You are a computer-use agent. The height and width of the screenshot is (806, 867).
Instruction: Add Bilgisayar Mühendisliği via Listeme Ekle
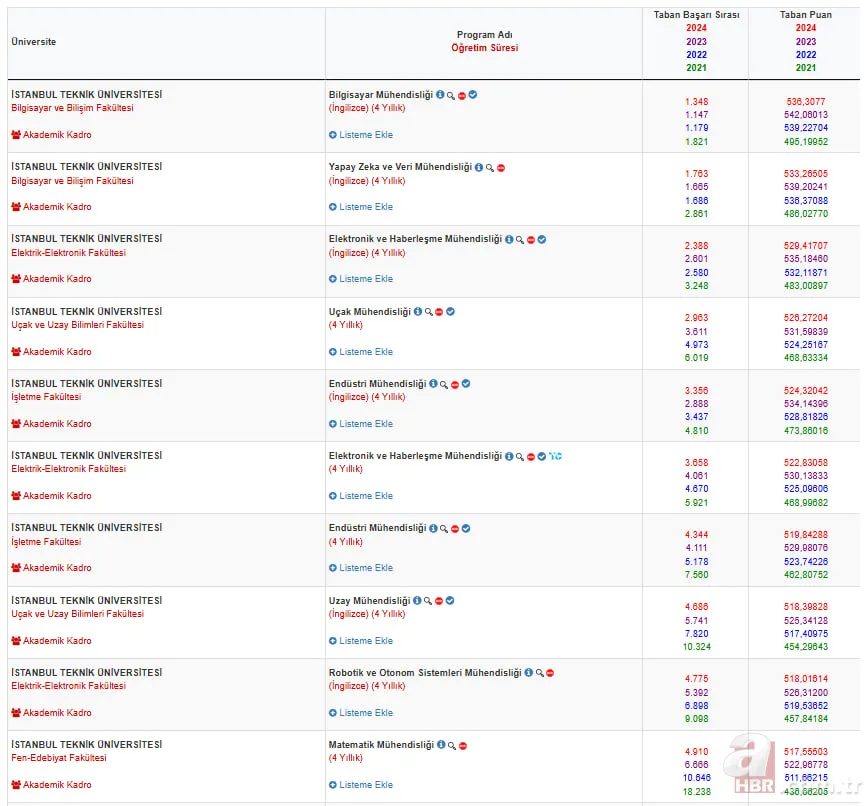pyautogui.click(x=361, y=135)
